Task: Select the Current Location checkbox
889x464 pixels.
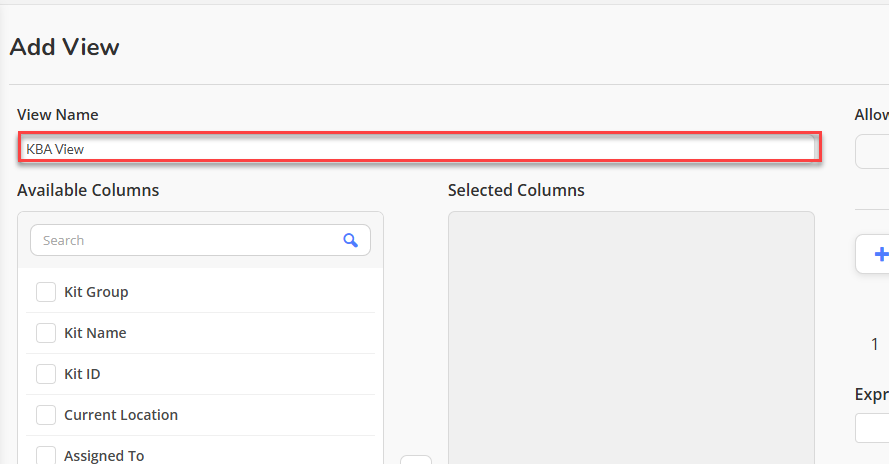Action: point(46,415)
